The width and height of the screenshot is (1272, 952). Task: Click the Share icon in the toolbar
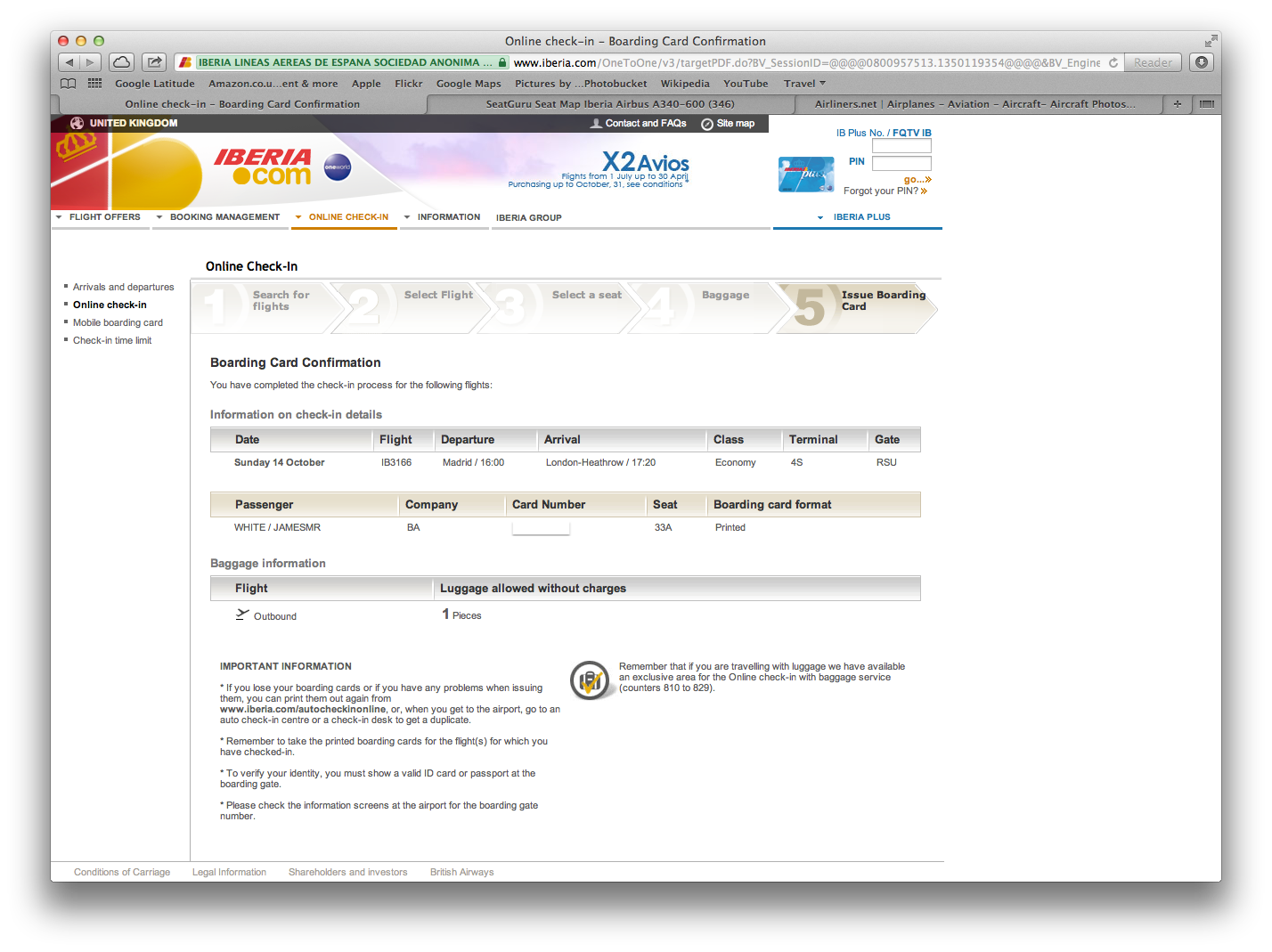click(154, 62)
